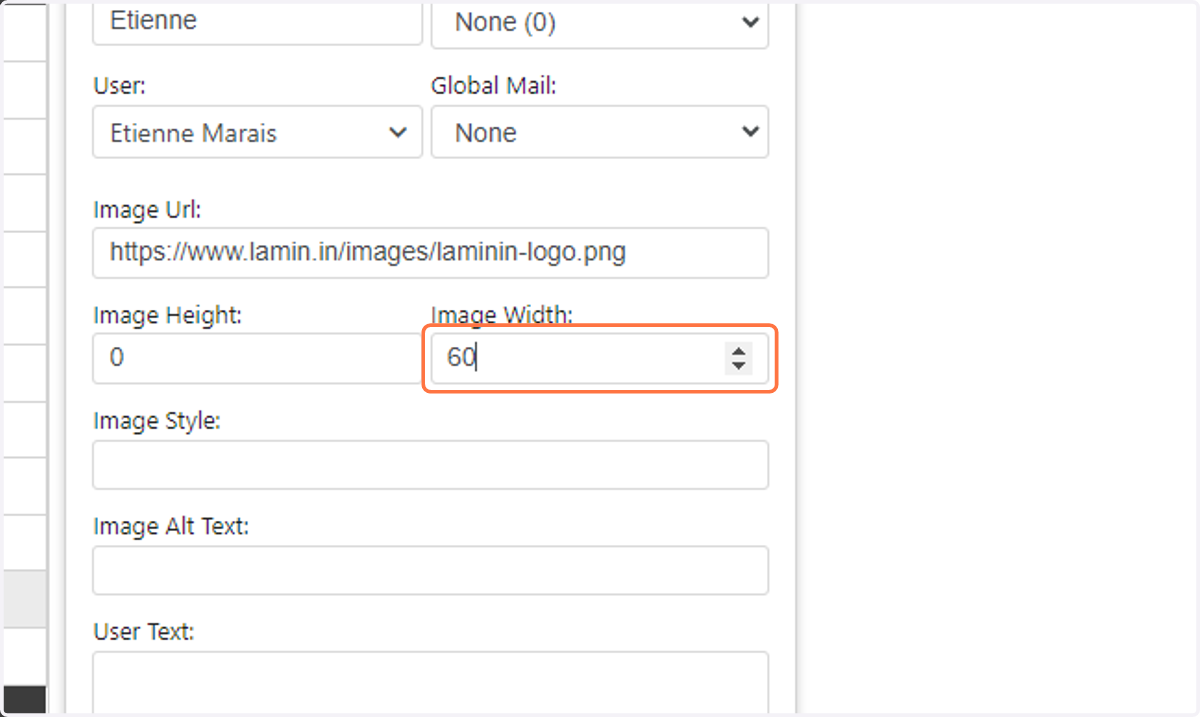The image size is (1200, 717).
Task: Click the Image Url label
Action: pos(148,210)
